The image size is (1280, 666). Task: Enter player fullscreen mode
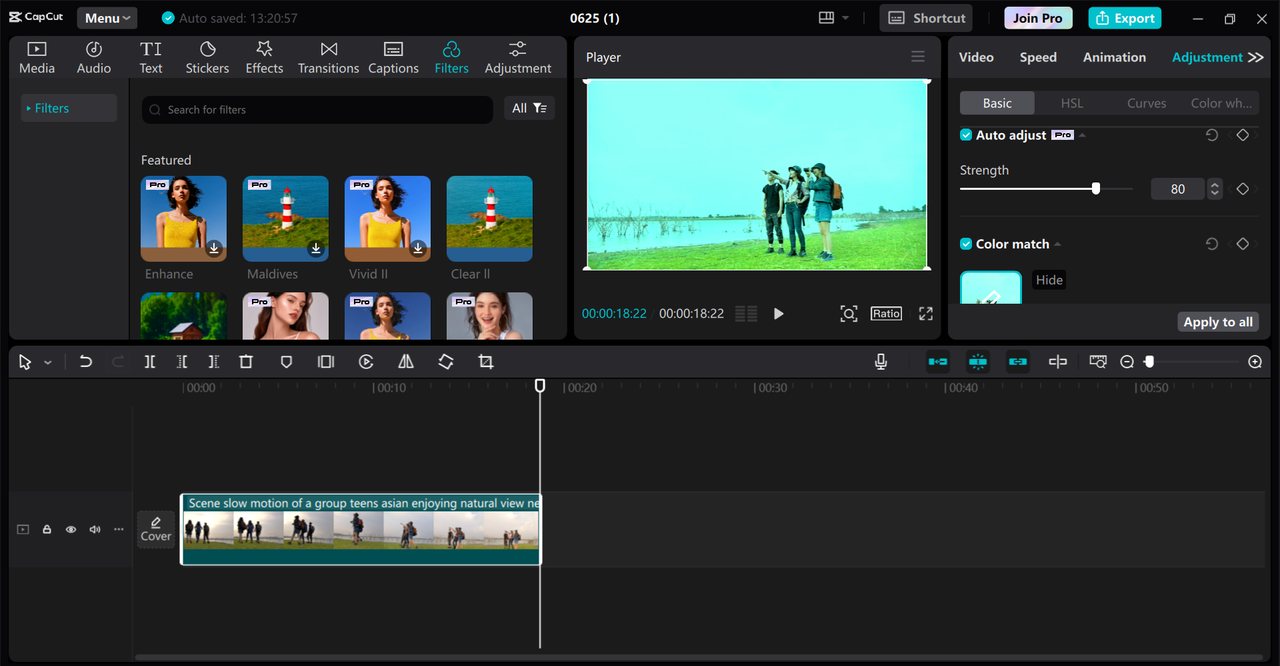click(926, 314)
